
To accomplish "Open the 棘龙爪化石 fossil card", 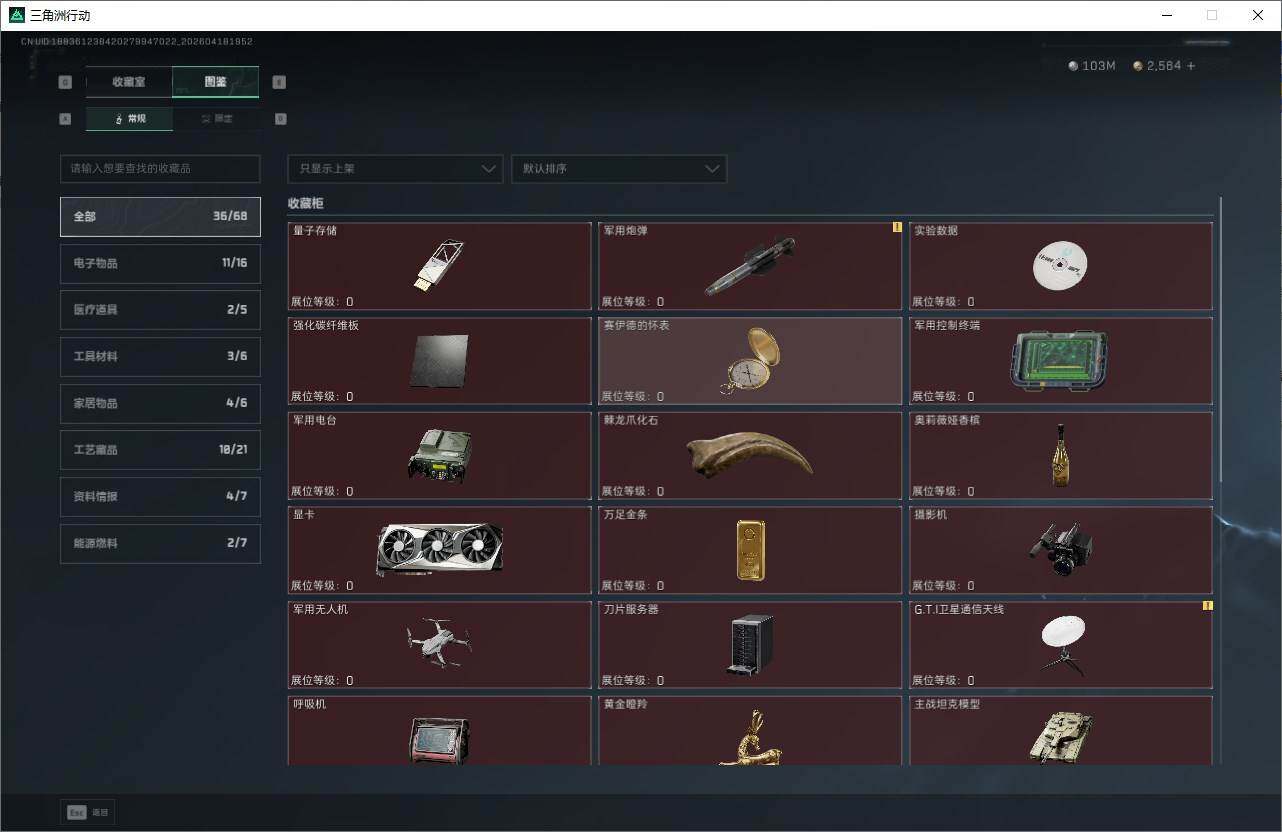I will (x=750, y=456).
